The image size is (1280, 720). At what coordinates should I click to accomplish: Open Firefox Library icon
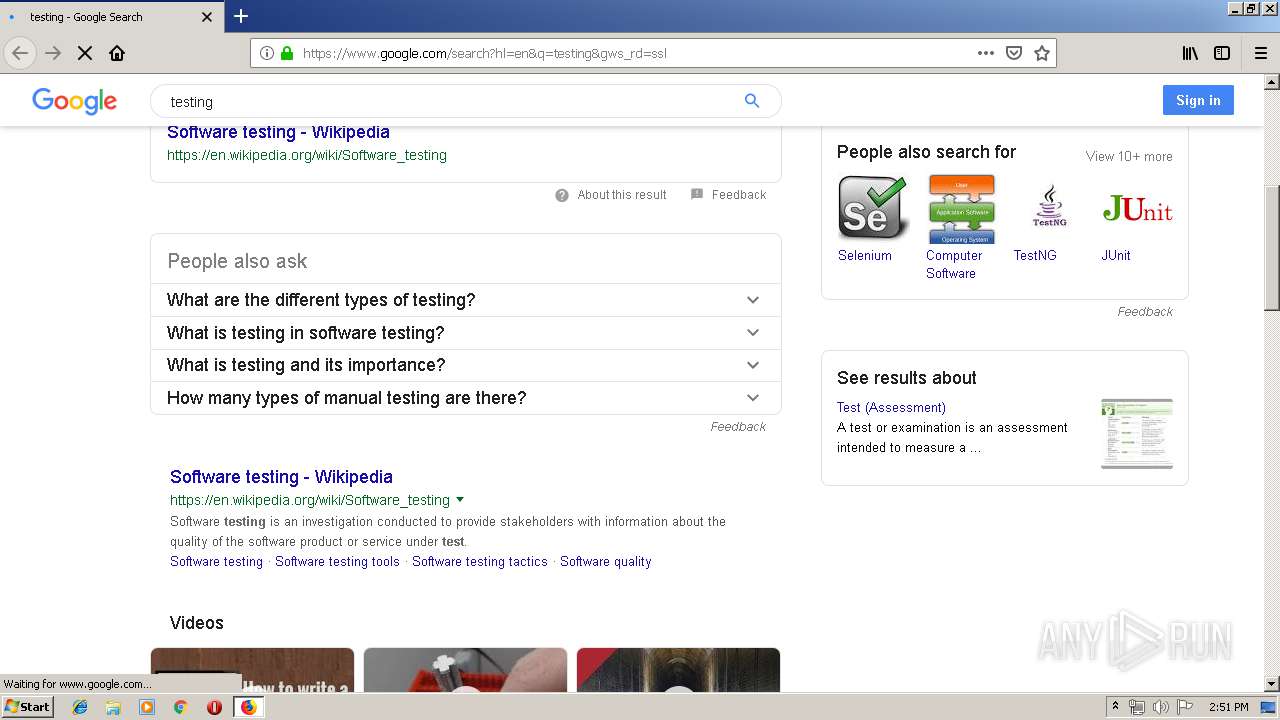[1190, 53]
